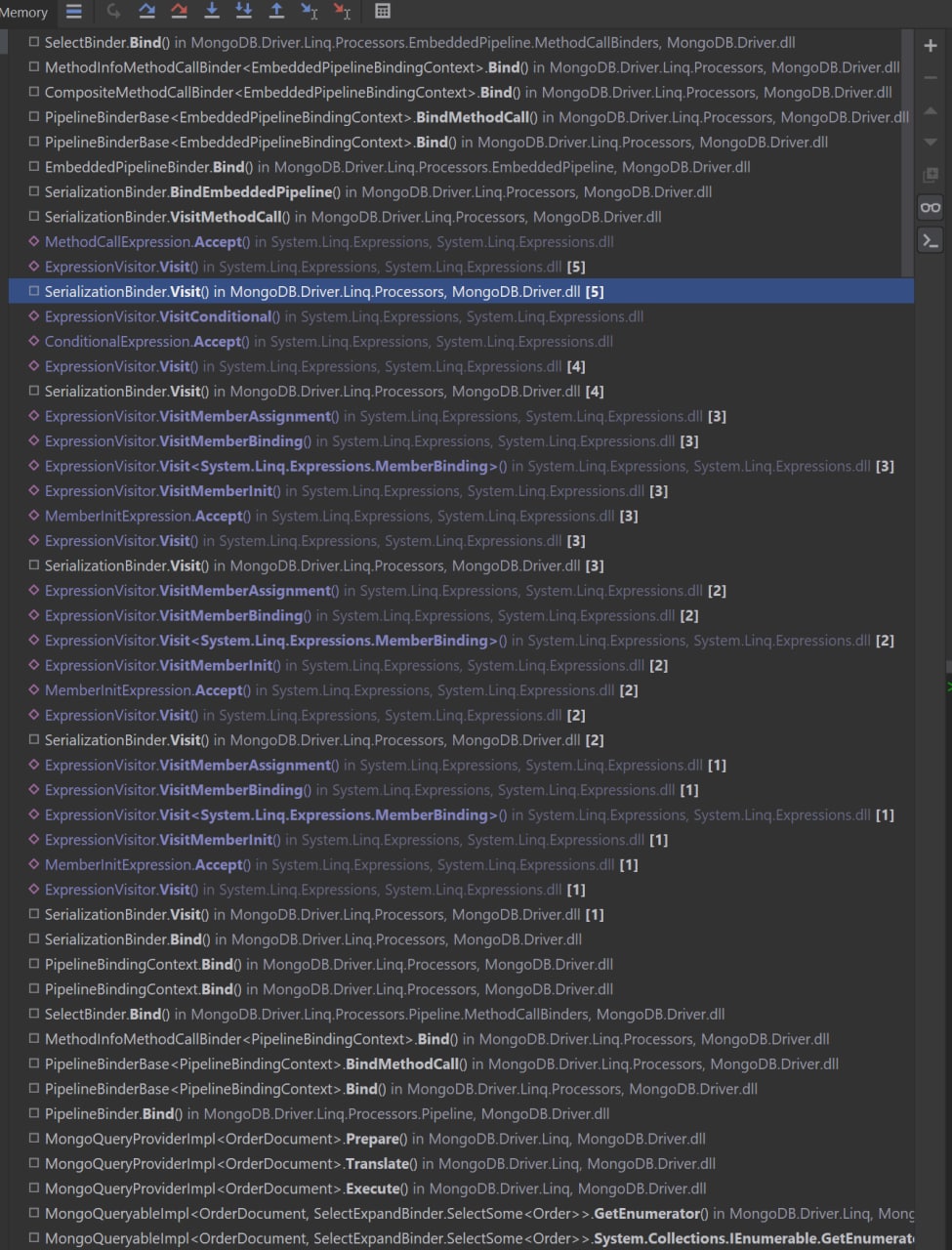Select SerializationBinder.Visit() frame marked [4]

[461, 392]
